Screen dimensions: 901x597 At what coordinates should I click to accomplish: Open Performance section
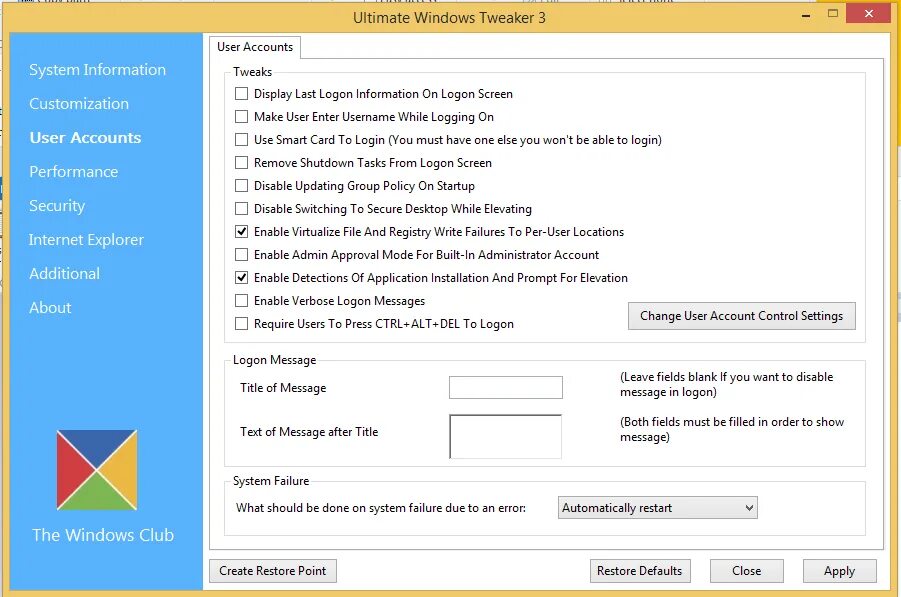pos(74,171)
